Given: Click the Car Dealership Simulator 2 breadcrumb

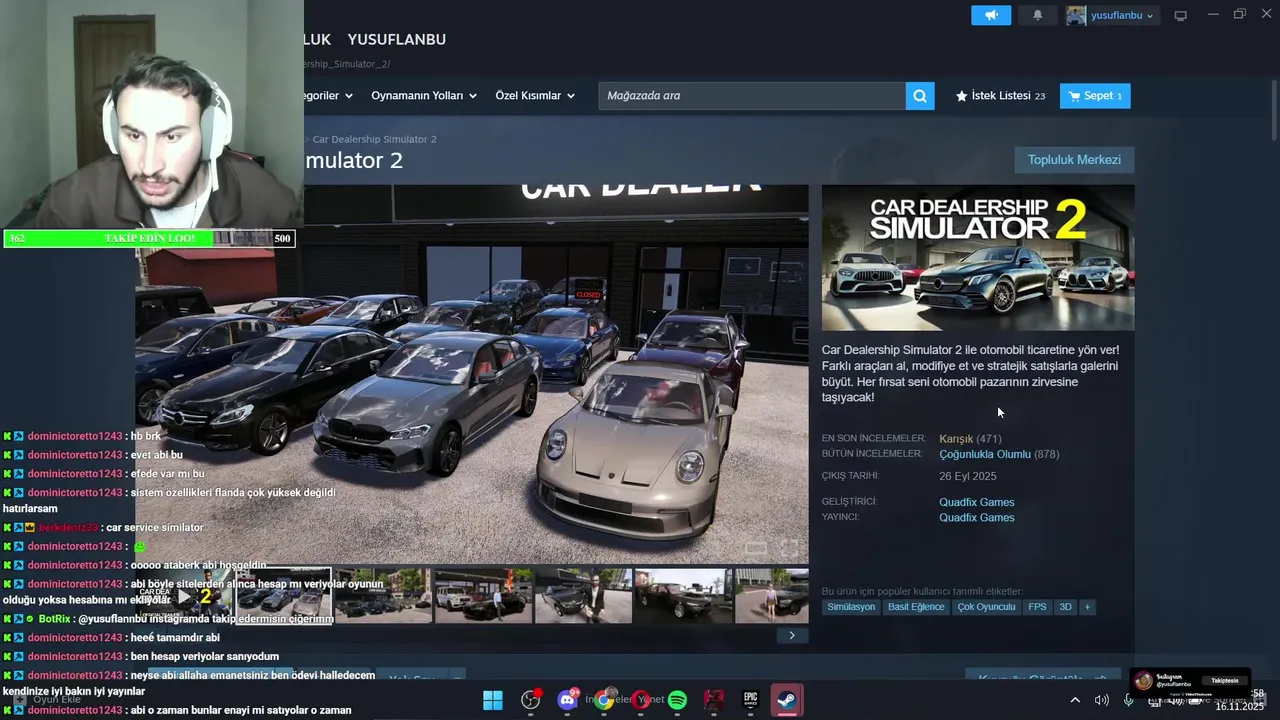Looking at the screenshot, I should [374, 139].
